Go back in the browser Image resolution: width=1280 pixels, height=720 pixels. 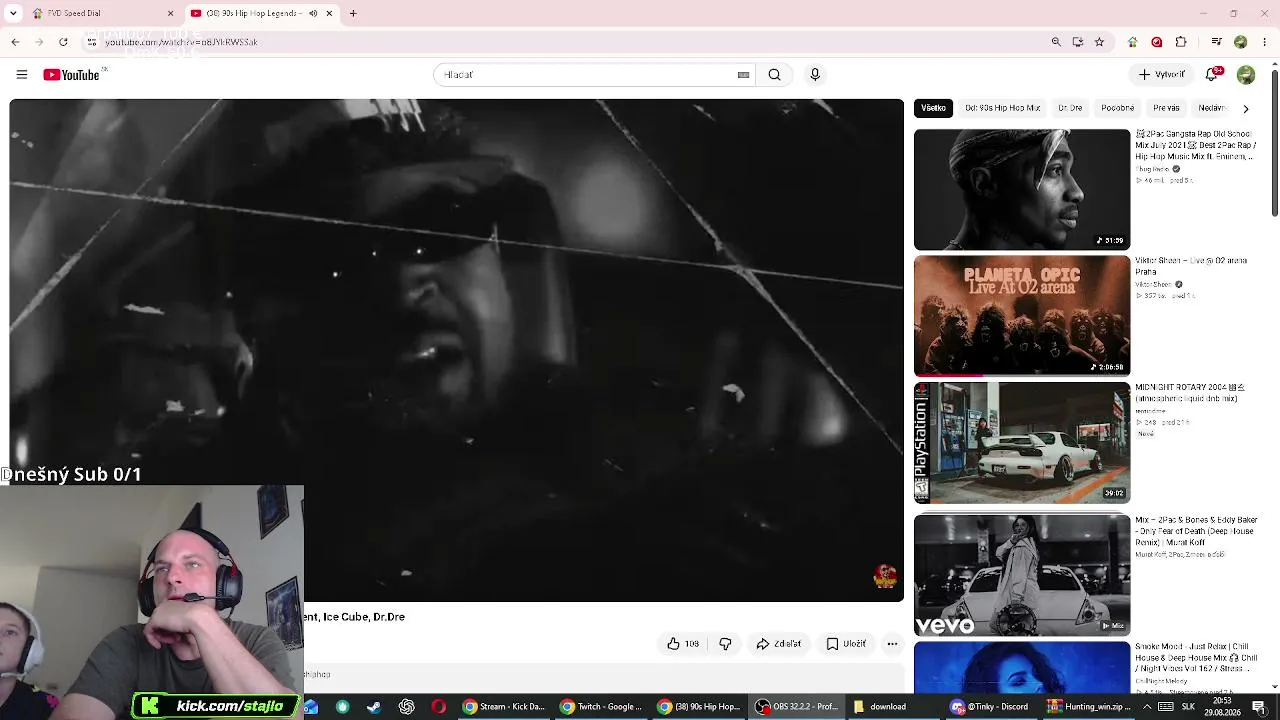click(15, 42)
